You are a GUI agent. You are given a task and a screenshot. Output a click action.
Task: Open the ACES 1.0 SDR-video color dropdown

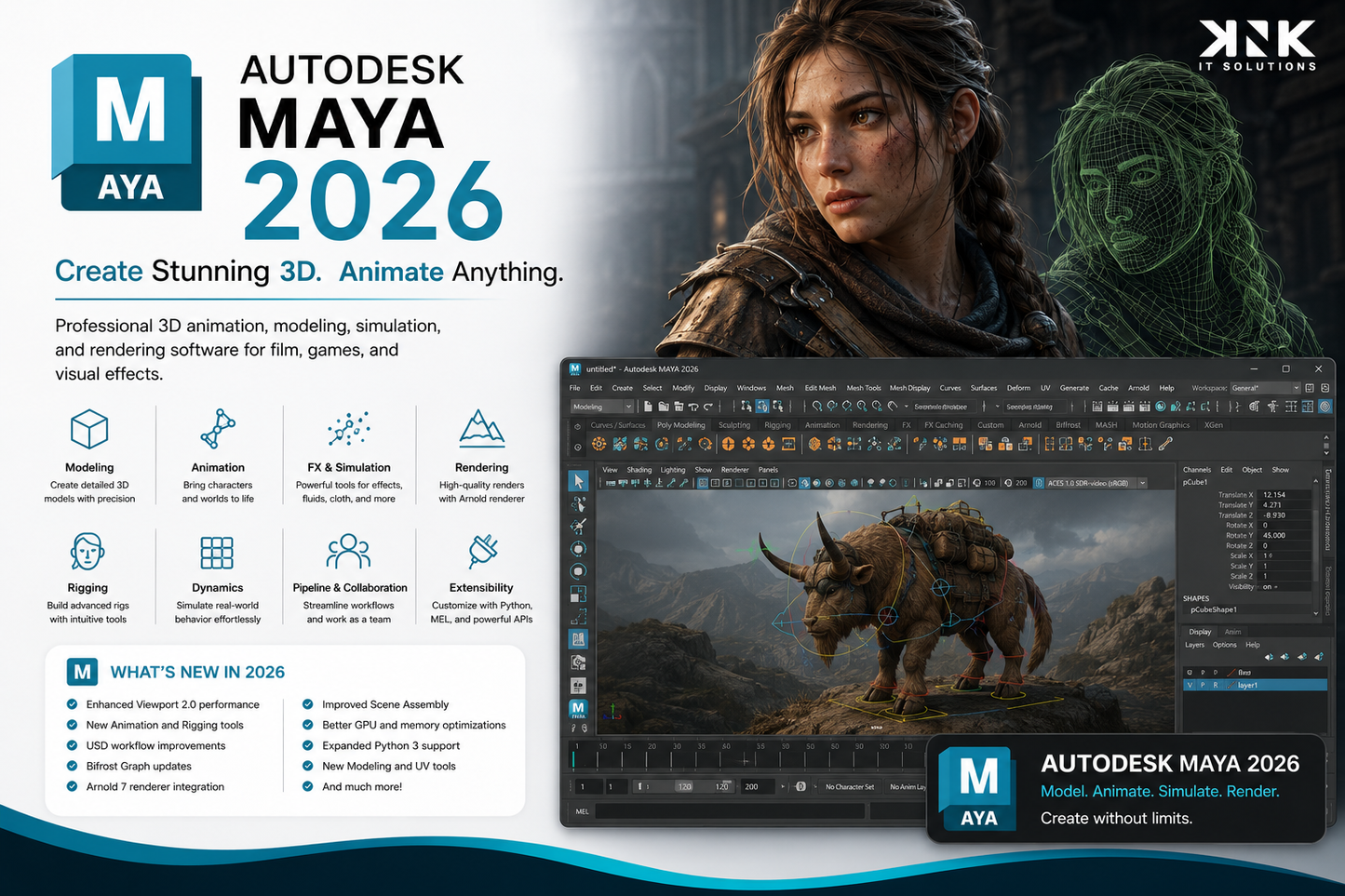click(1096, 483)
